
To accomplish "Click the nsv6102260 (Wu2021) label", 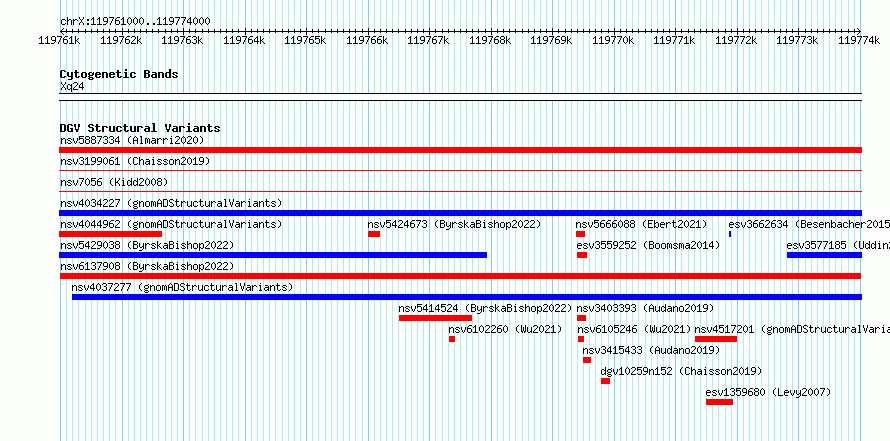I will [505, 329].
